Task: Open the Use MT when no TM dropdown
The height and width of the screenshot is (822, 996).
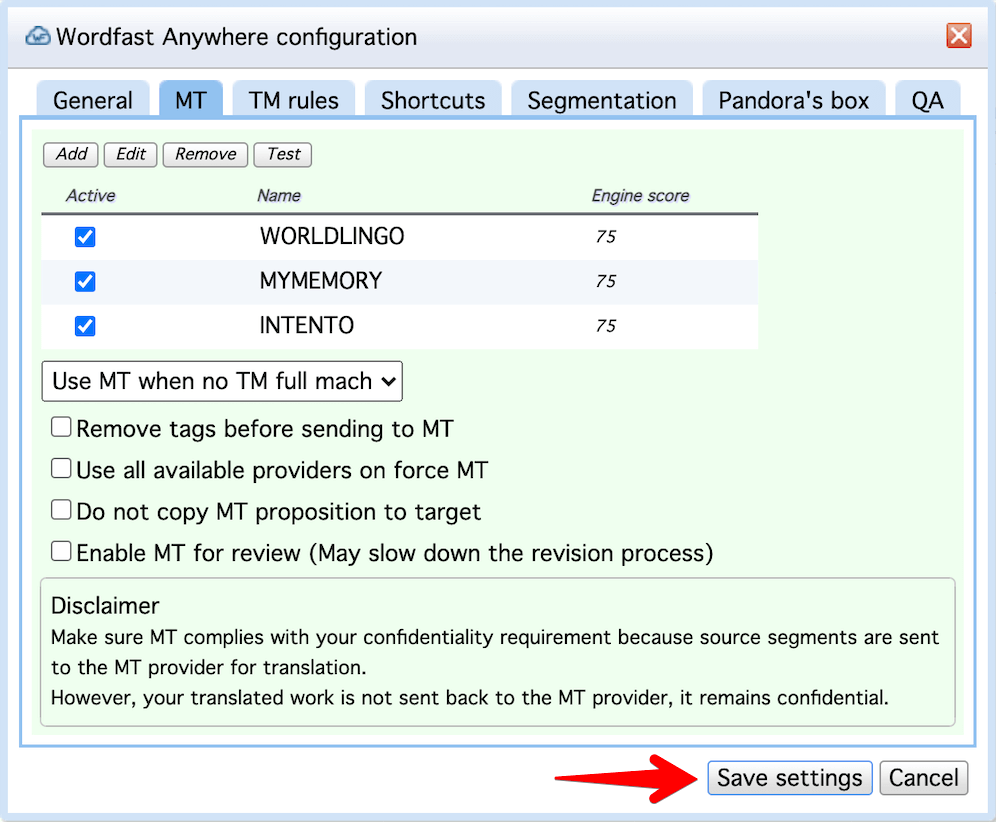Action: pos(222,381)
